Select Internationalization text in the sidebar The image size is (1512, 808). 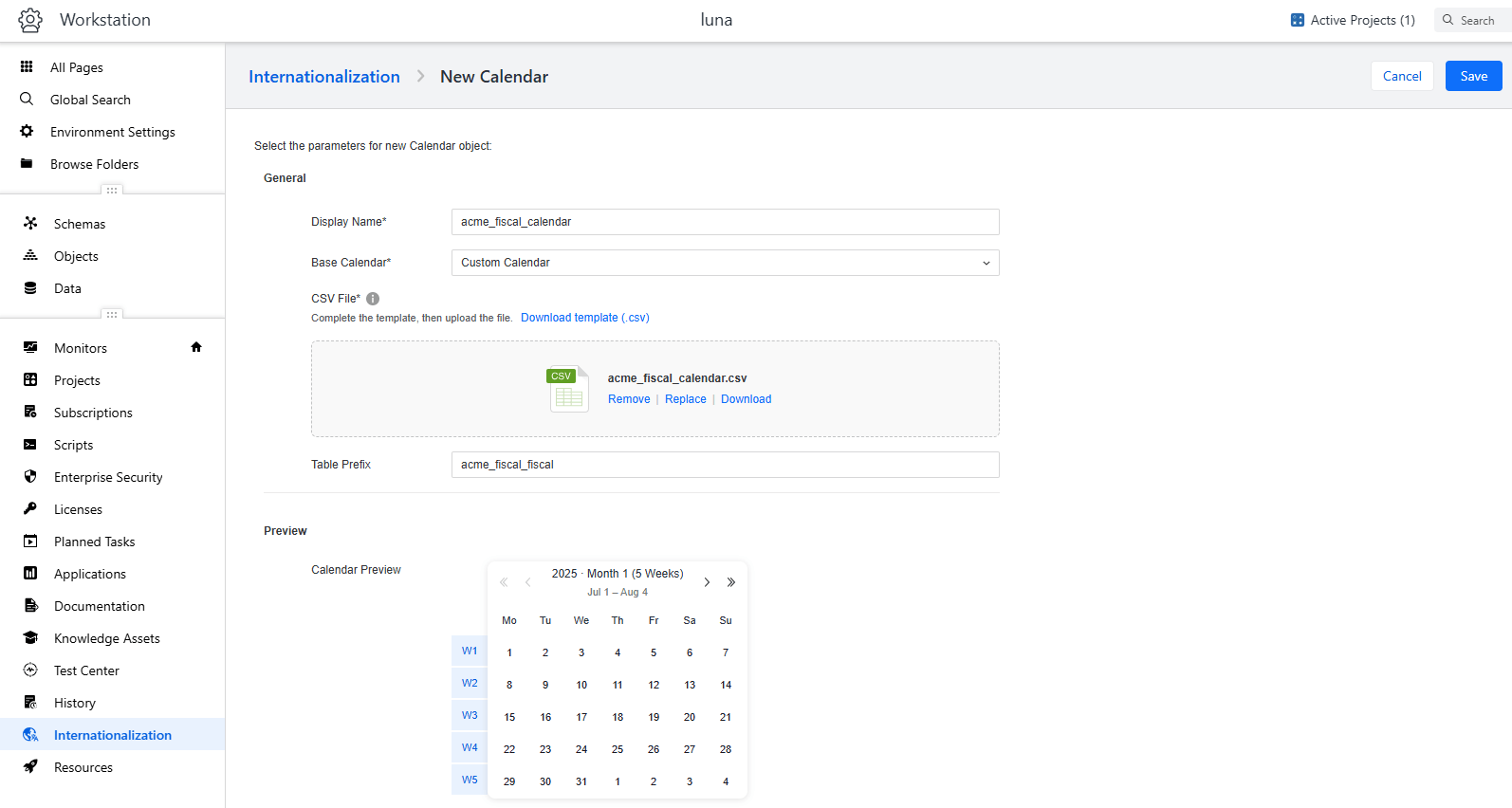coord(113,735)
